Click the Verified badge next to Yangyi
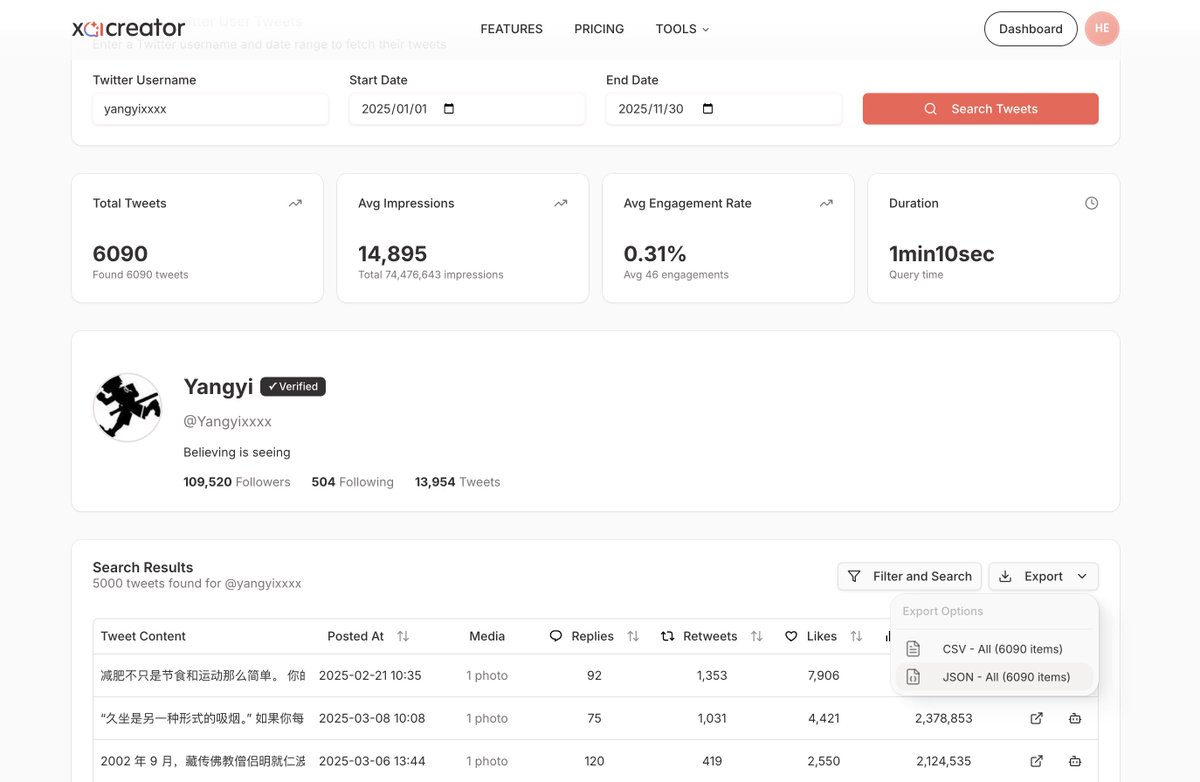The image size is (1200, 782). (293, 386)
